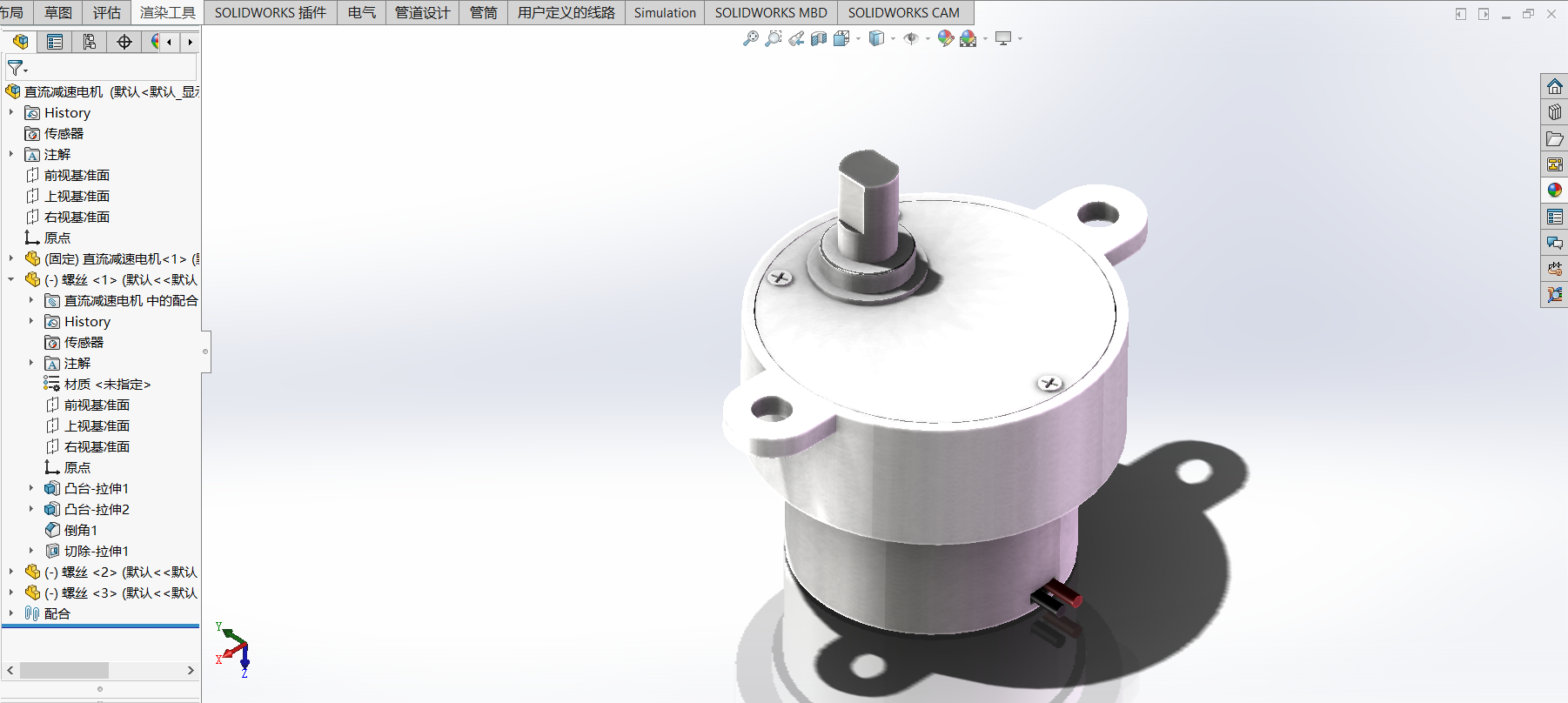Open SOLIDWORKS Resources home icon in task pane
The height and width of the screenshot is (703, 1568).
click(x=1554, y=87)
